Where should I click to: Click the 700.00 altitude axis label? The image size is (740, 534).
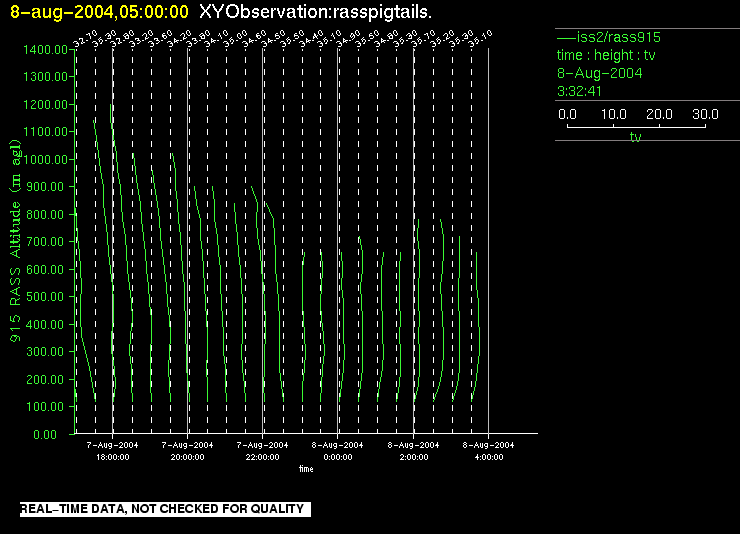[46, 242]
